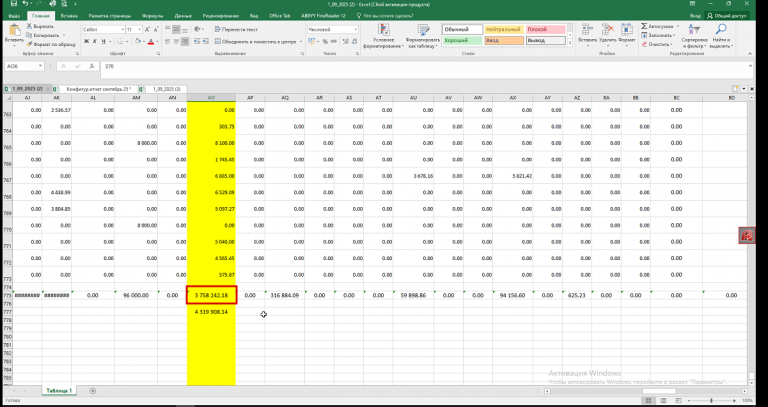Select the Таблица 1 sheet tab
This screenshot has height=407, width=768.
[59, 390]
